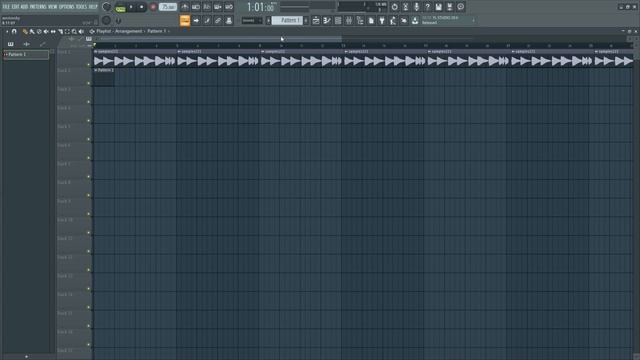Show the Playlist window icon

pyautogui.click(x=316, y=20)
